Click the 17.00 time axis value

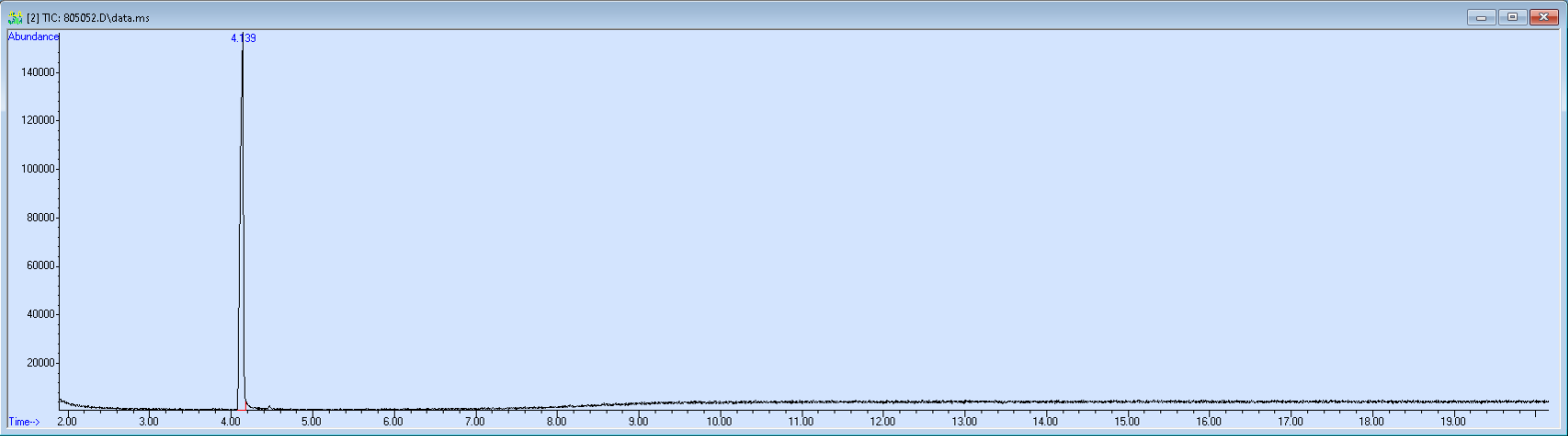(1290, 422)
